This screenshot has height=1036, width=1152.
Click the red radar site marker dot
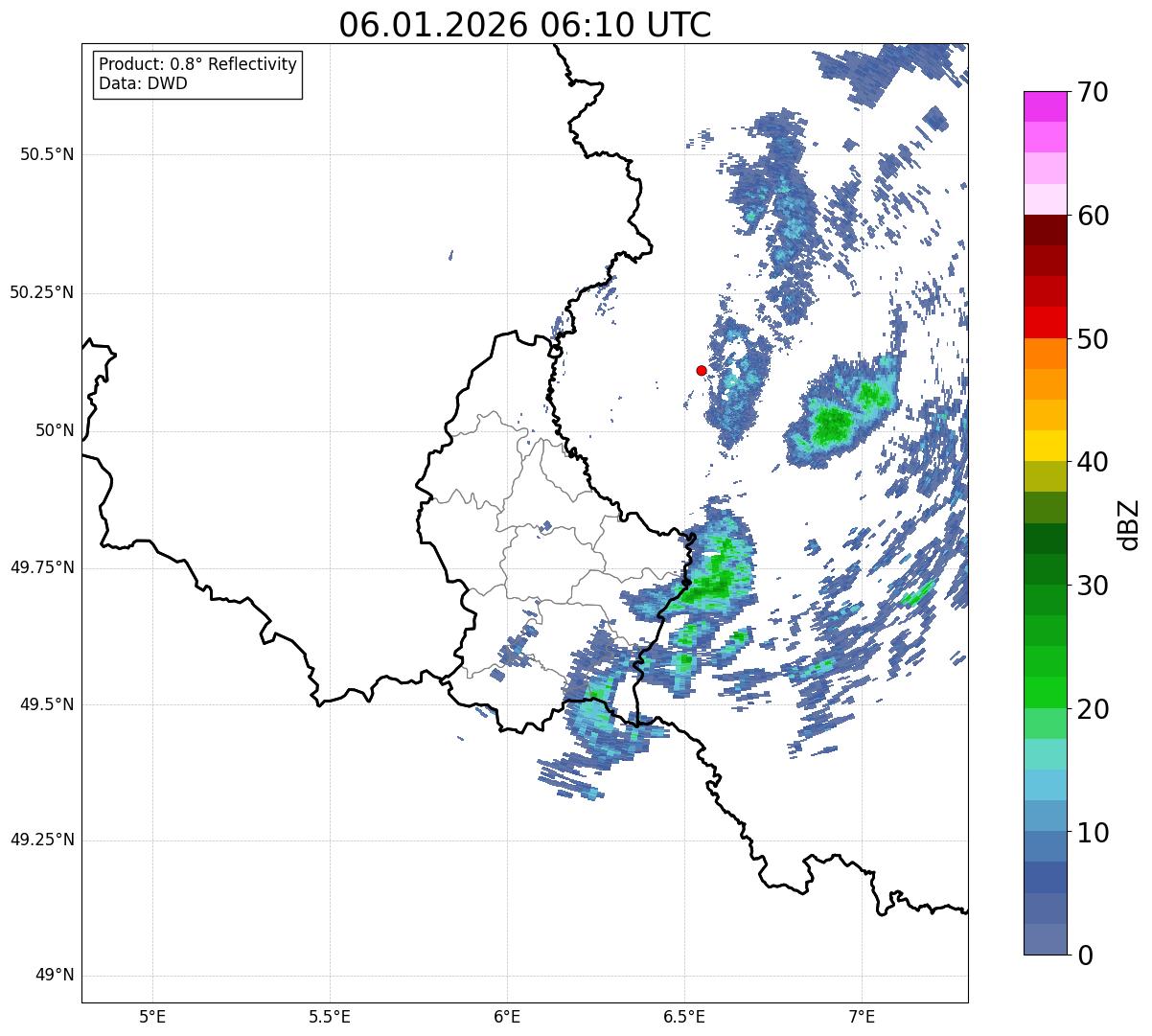(702, 370)
